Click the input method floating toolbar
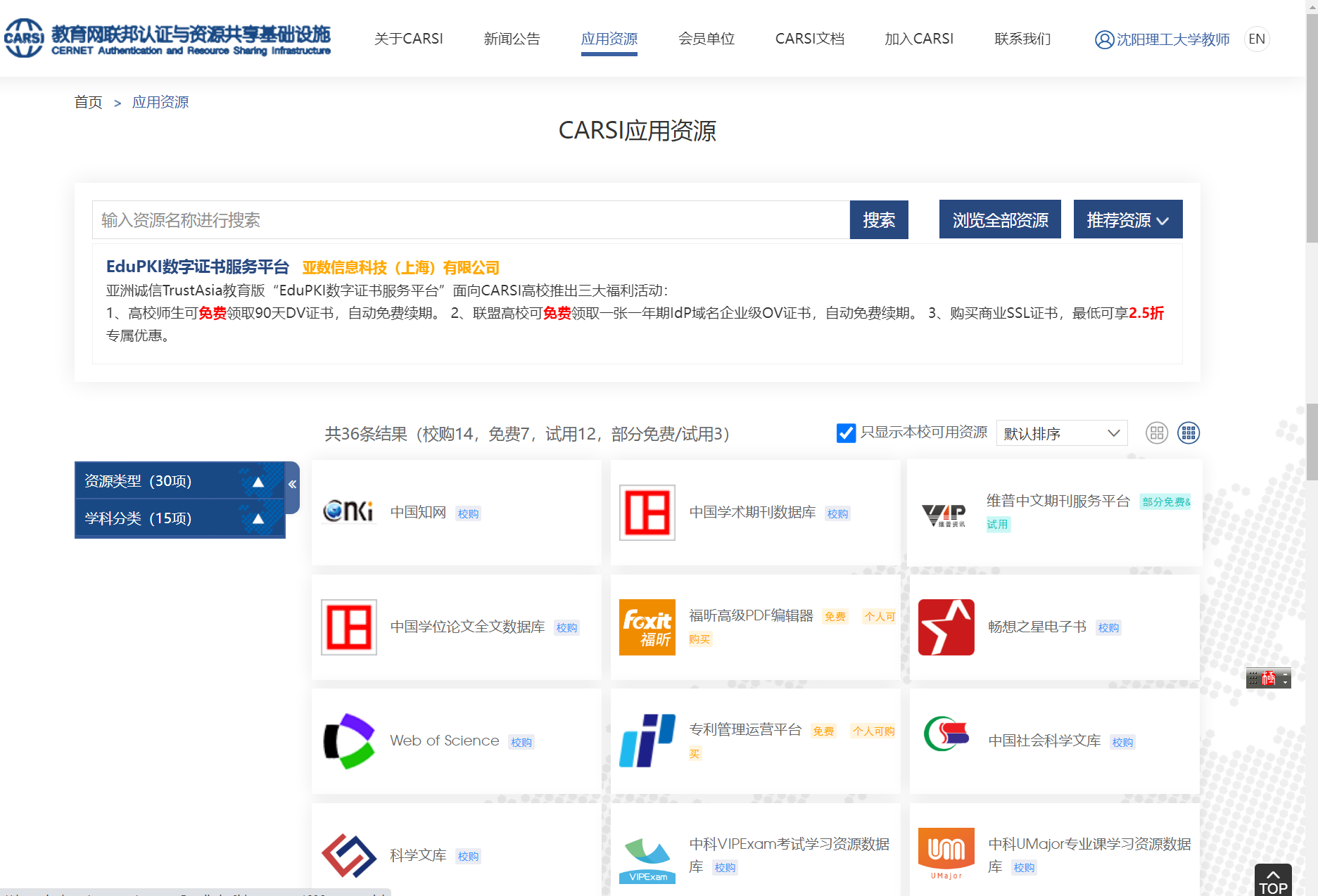 tap(1268, 679)
